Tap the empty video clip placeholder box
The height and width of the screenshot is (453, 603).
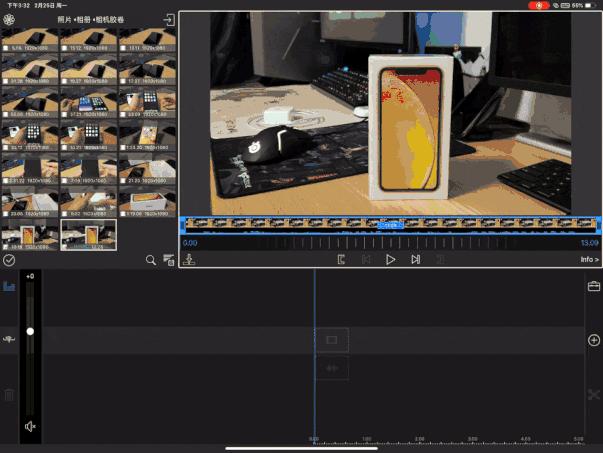332,340
